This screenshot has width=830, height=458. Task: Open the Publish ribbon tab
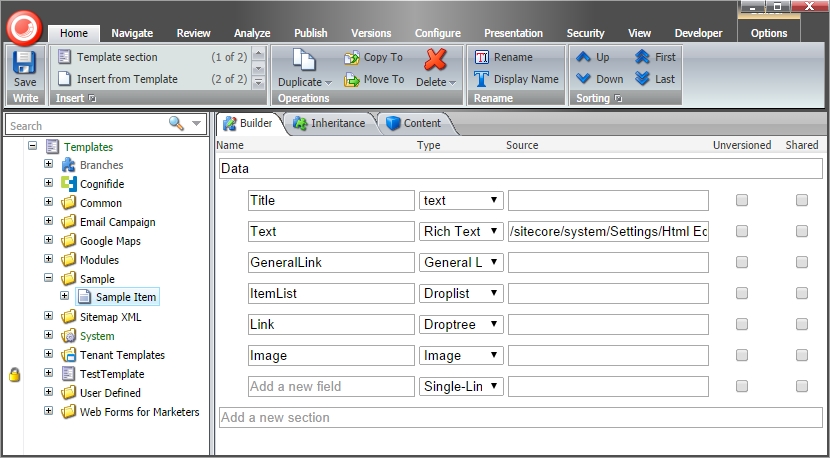coord(311,33)
